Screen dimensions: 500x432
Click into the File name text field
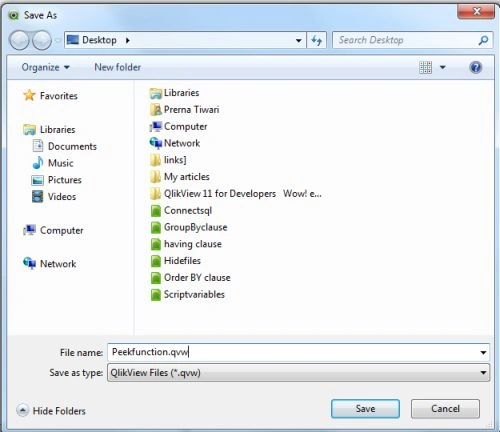pyautogui.click(x=292, y=352)
